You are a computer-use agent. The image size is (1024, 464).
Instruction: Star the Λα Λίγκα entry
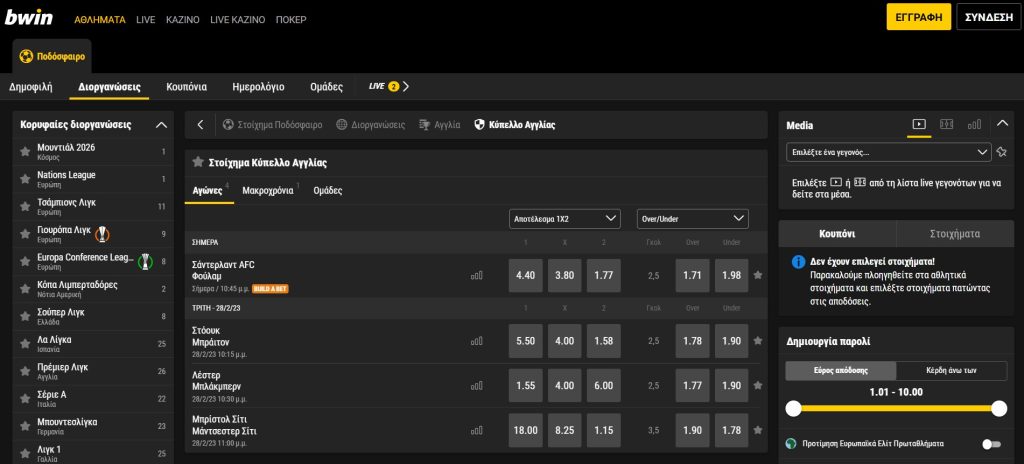click(x=25, y=344)
